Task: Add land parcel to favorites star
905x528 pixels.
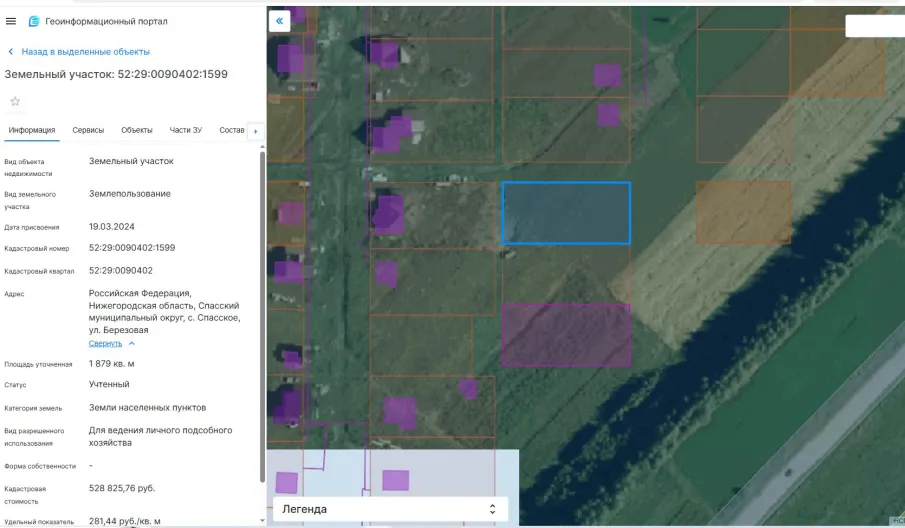Action: (x=15, y=101)
